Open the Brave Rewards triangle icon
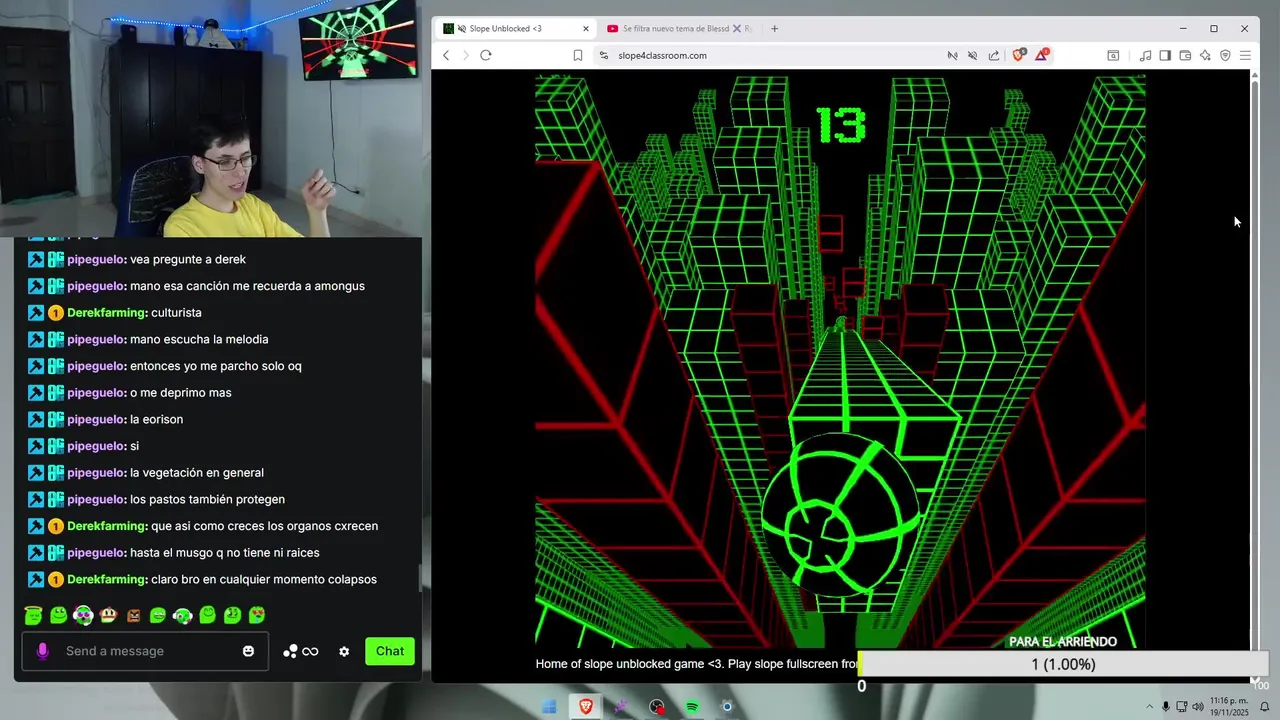 1041,55
